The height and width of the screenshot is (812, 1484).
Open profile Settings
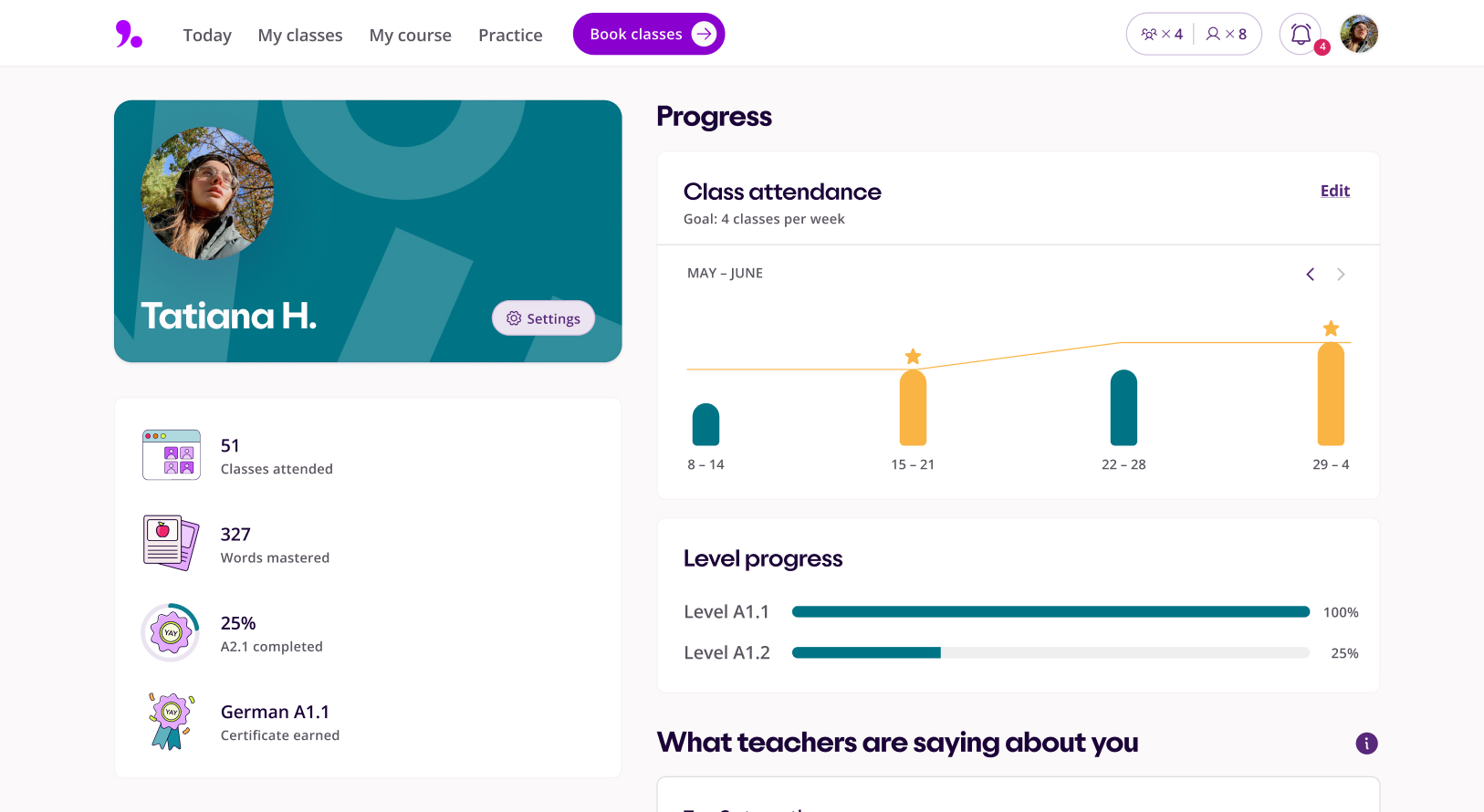(543, 318)
